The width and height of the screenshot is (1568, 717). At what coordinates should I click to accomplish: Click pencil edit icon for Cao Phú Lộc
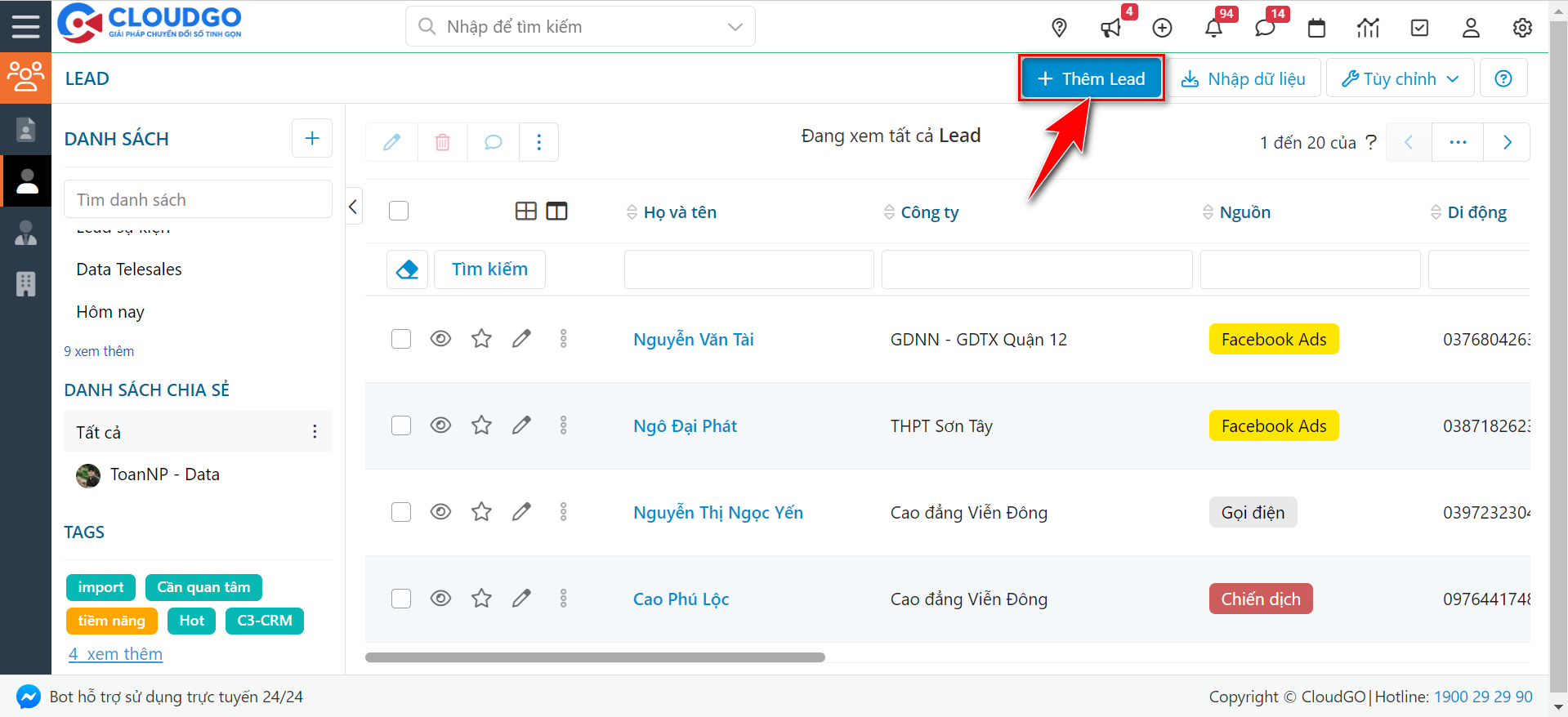point(521,599)
